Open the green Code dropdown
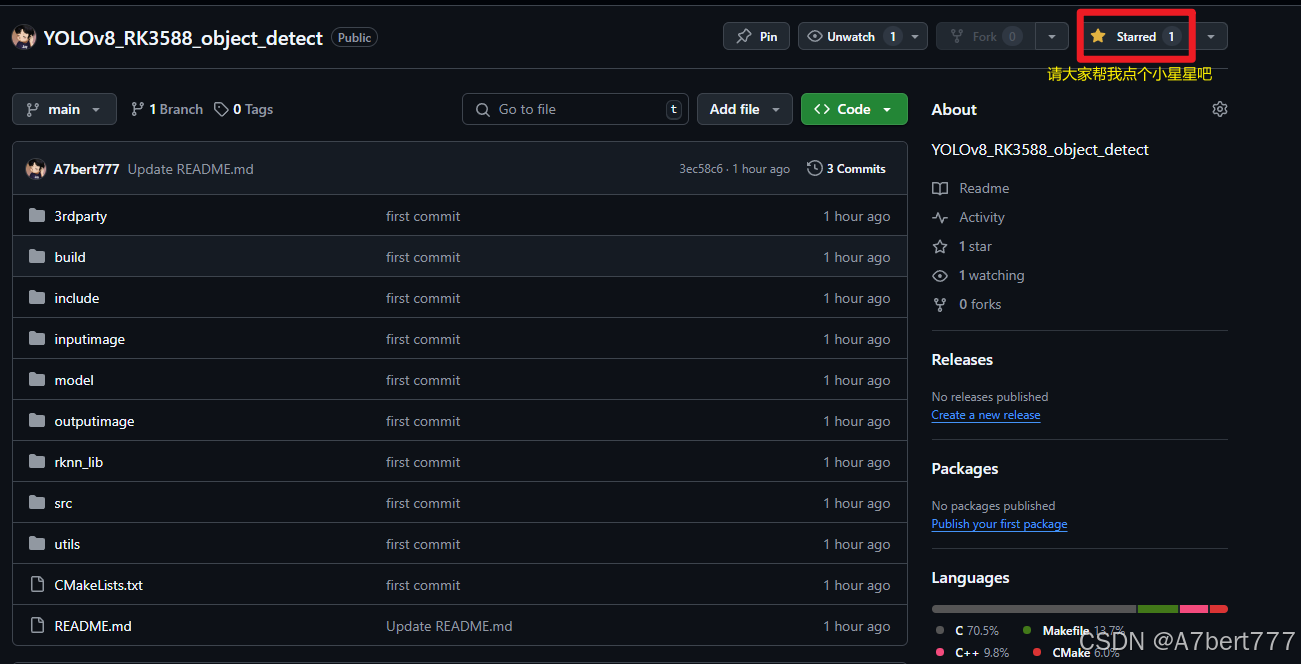The height and width of the screenshot is (664, 1301). (x=854, y=109)
